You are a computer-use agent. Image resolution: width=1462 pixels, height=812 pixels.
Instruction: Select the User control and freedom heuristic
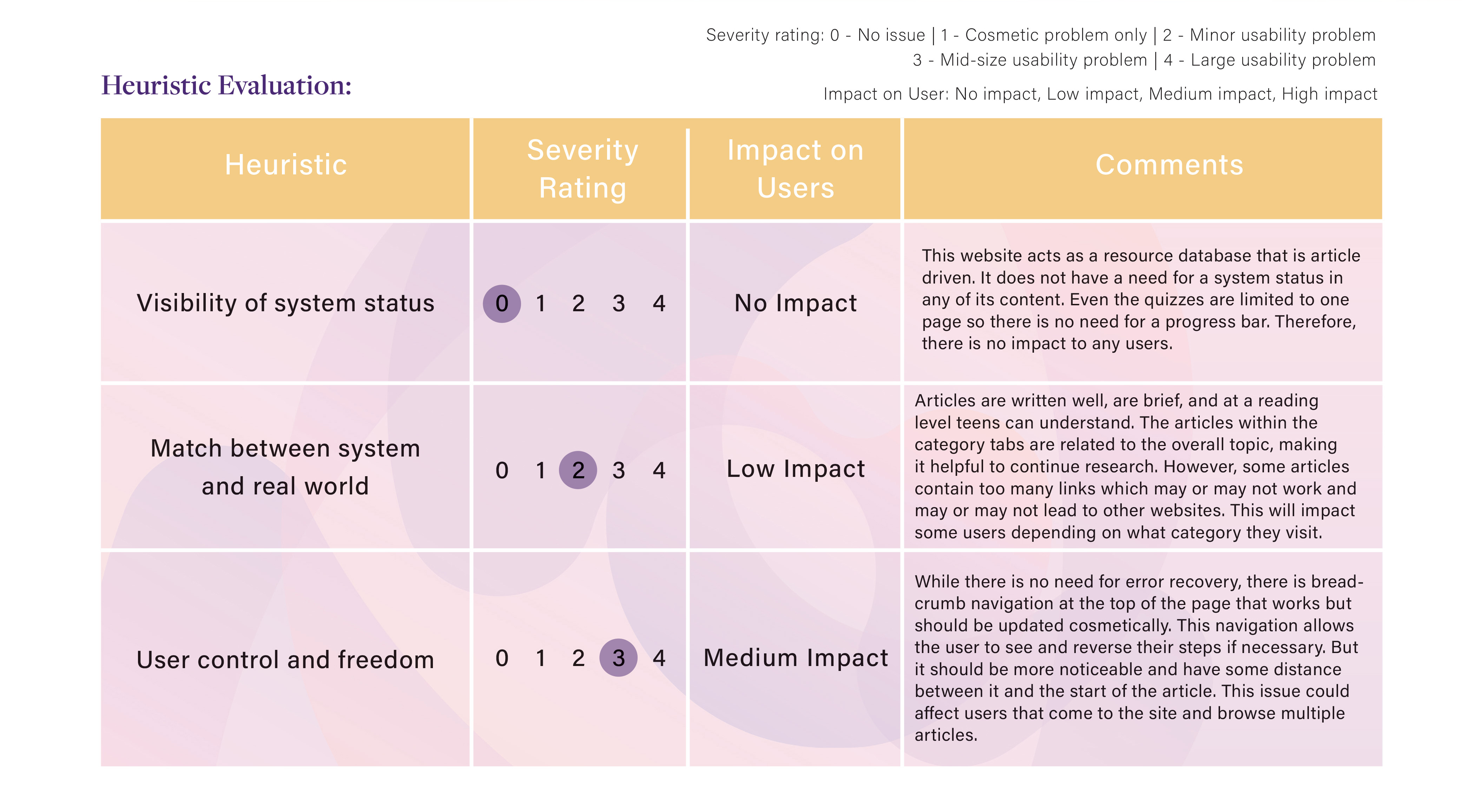tap(285, 660)
